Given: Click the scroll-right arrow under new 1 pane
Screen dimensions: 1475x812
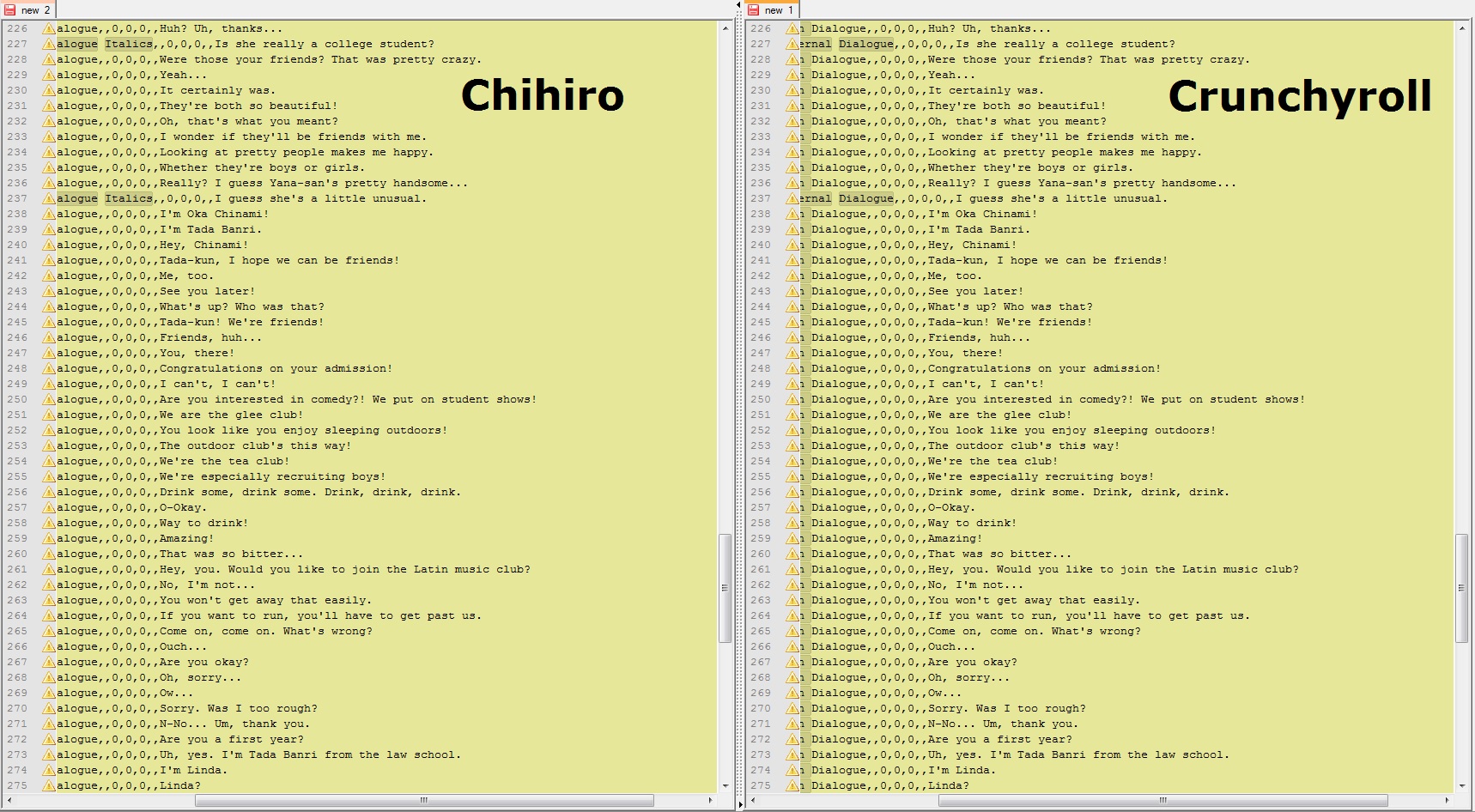Looking at the screenshot, I should [x=1447, y=800].
